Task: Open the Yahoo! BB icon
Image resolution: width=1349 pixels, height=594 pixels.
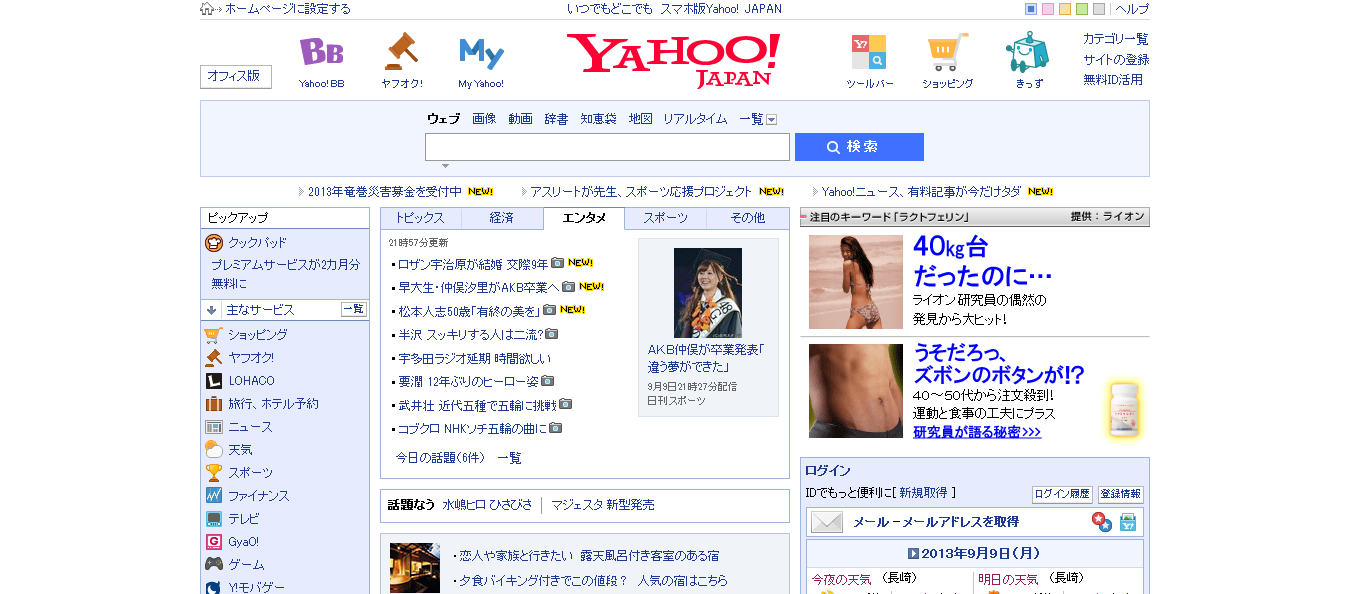Action: (x=322, y=52)
